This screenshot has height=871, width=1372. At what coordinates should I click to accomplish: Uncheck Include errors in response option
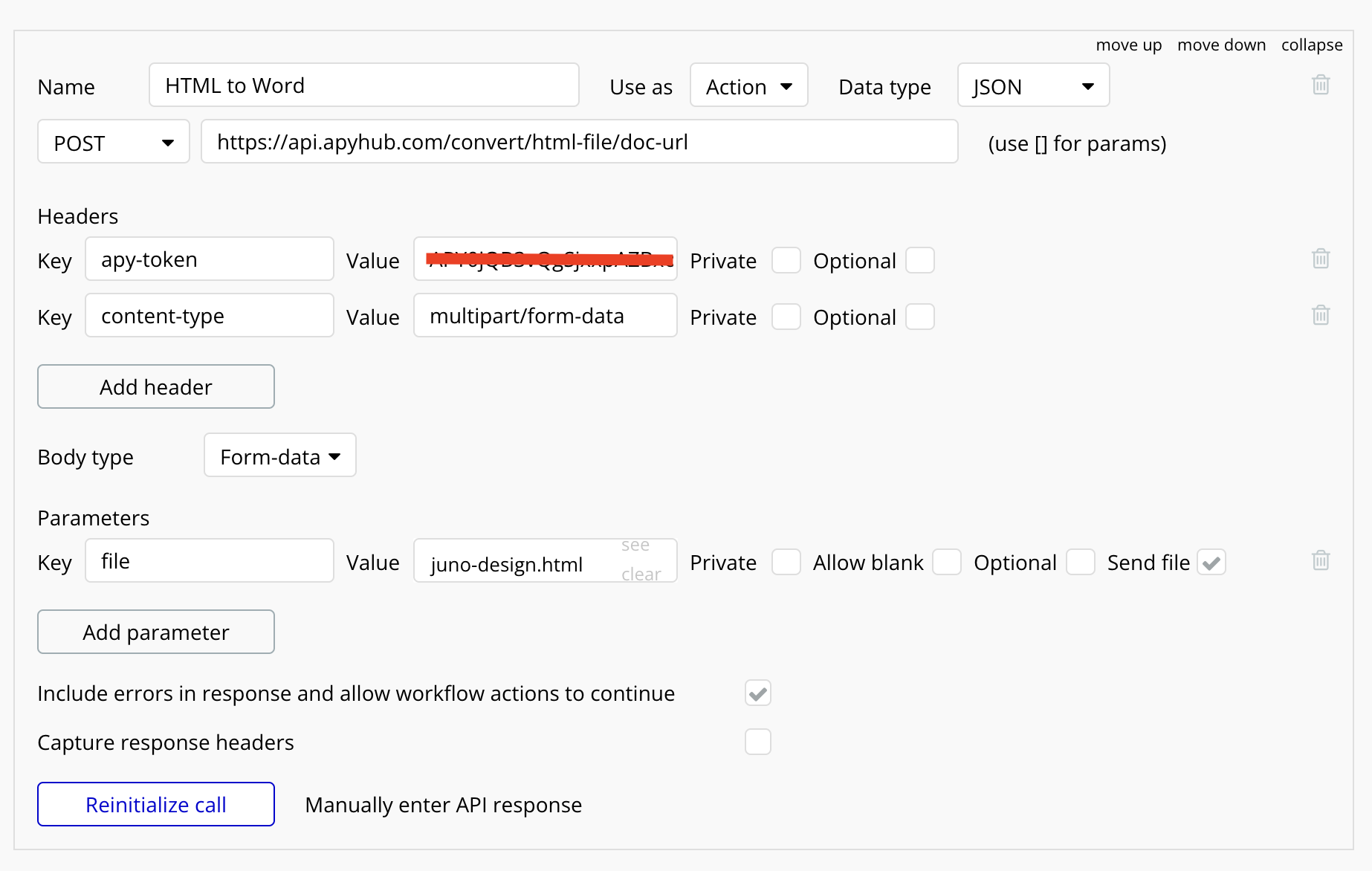(757, 693)
